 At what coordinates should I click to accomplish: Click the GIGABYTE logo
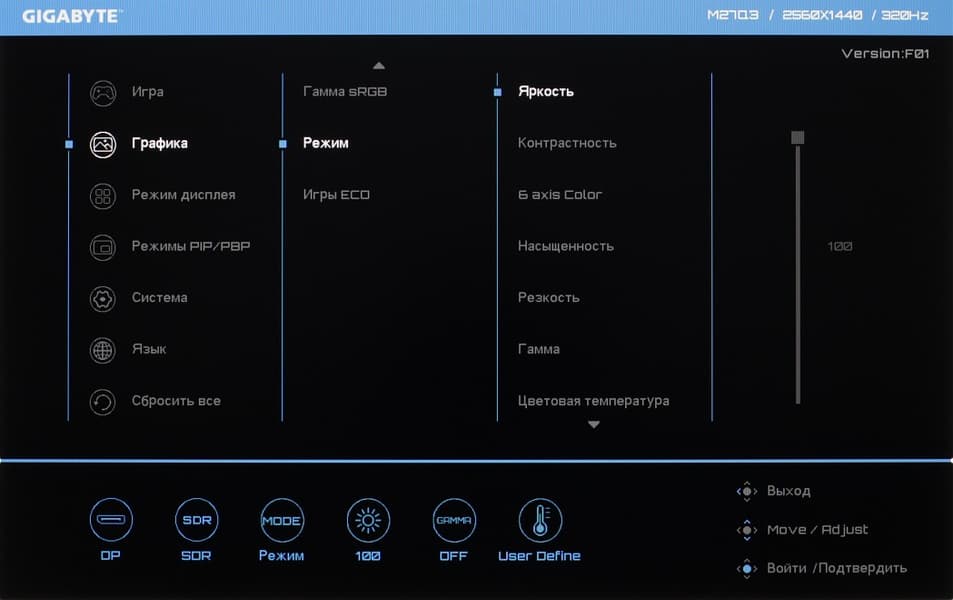tap(72, 16)
